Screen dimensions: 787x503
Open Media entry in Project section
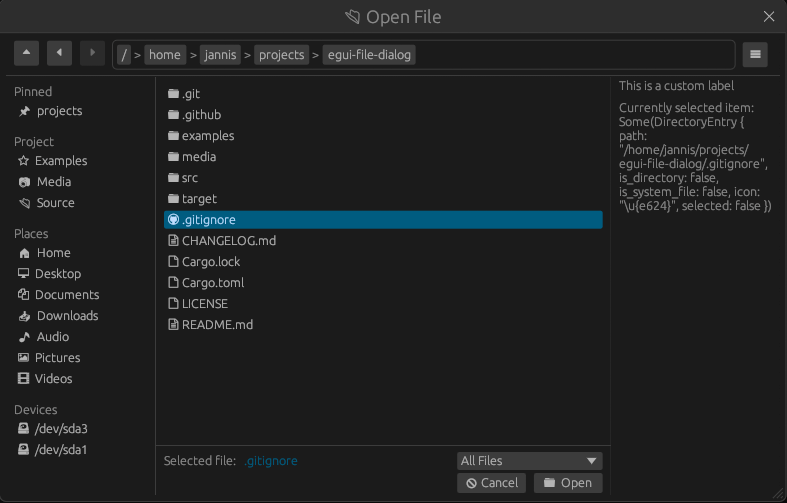coord(53,182)
